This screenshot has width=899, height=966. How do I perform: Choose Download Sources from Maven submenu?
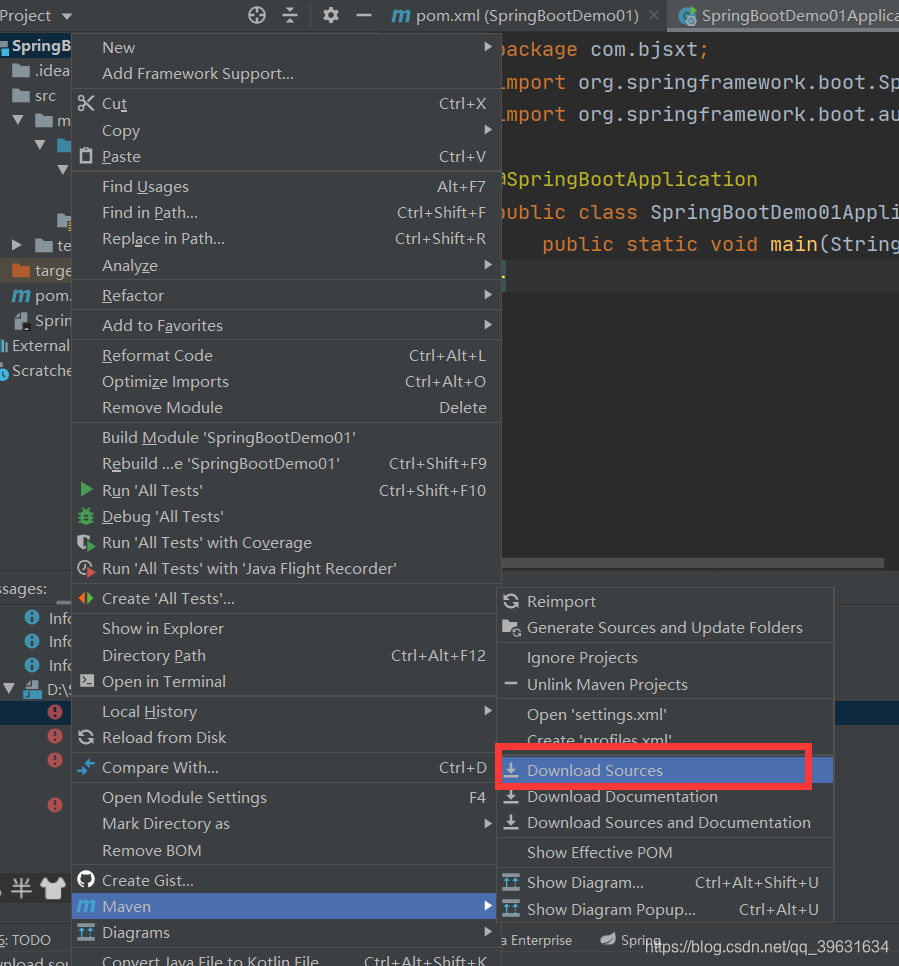coord(665,770)
